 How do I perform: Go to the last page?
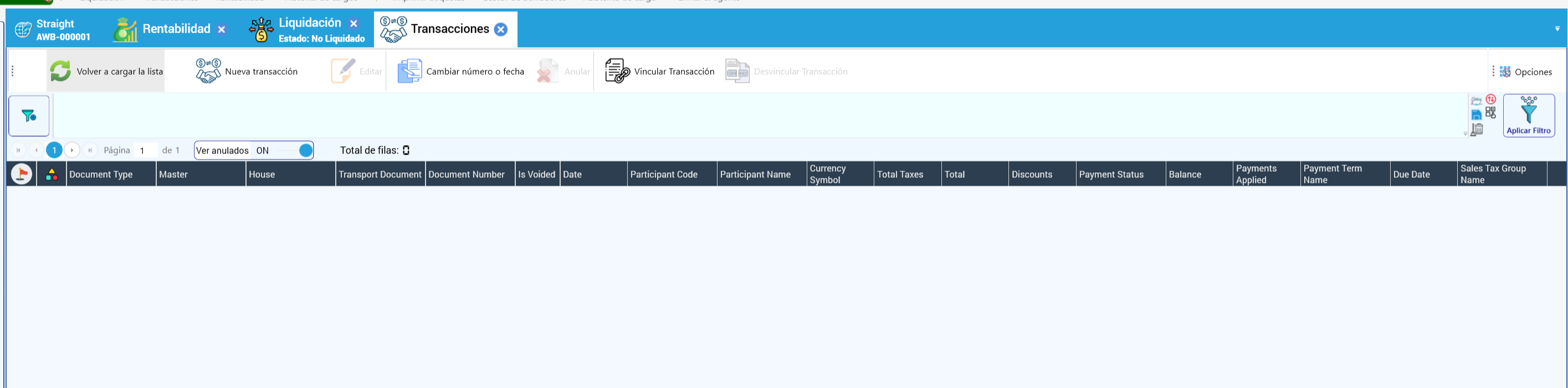point(90,150)
